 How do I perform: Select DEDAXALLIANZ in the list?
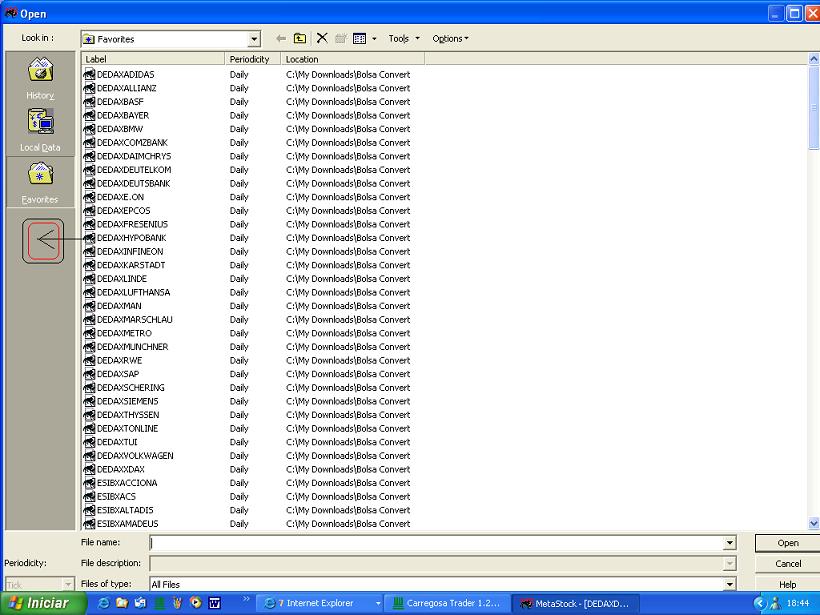tap(127, 88)
